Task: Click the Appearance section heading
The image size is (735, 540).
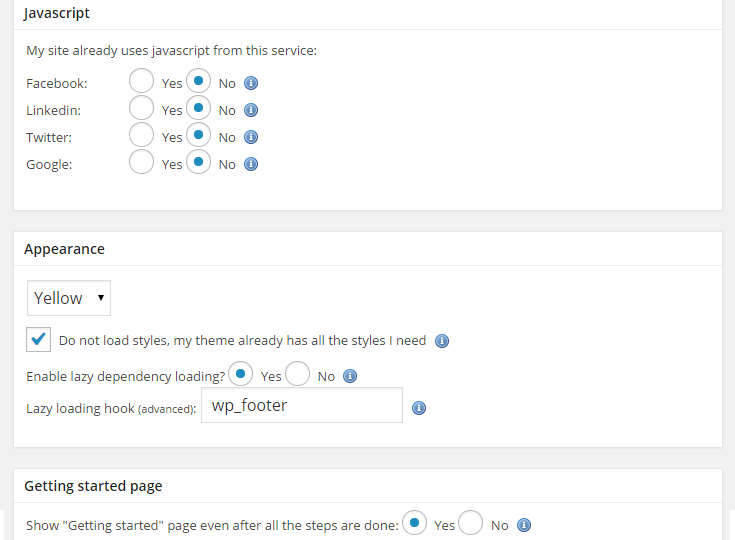Action: 64,249
